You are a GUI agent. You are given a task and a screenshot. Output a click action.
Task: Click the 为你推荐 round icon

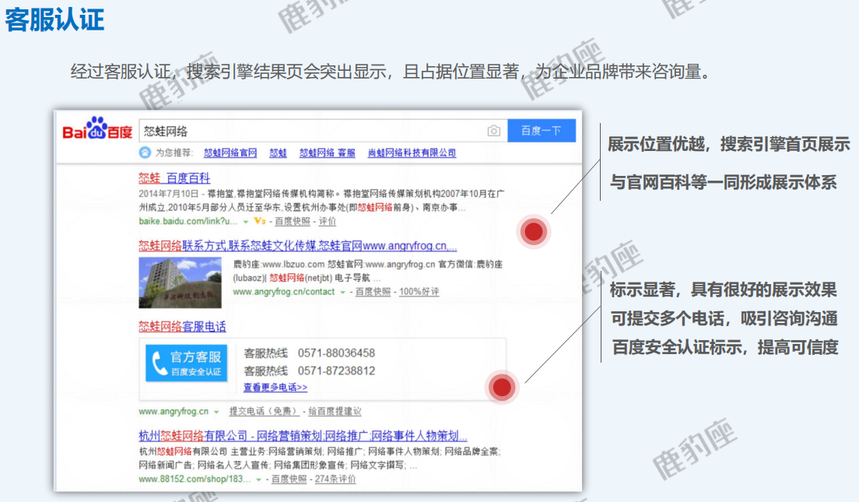coord(145,152)
